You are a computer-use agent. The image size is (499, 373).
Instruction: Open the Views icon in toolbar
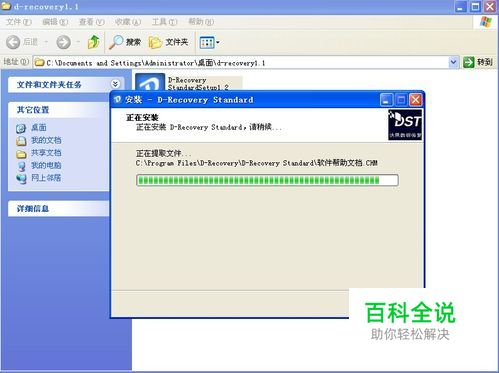[207, 43]
